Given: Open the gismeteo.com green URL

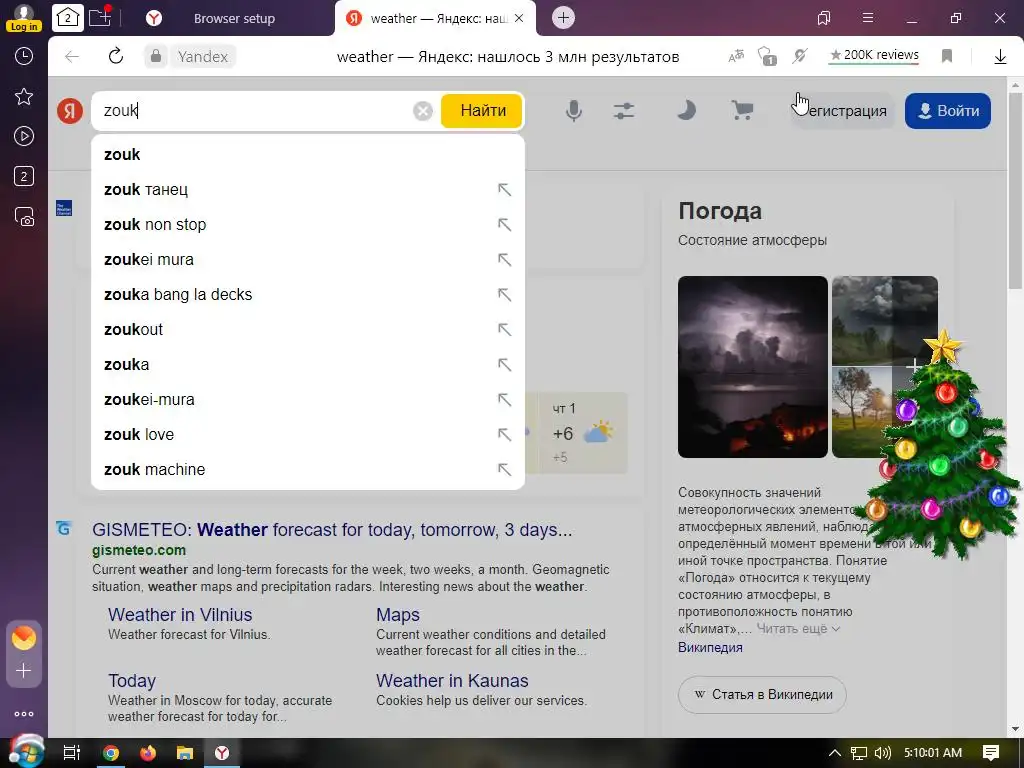Looking at the screenshot, I should point(139,550).
